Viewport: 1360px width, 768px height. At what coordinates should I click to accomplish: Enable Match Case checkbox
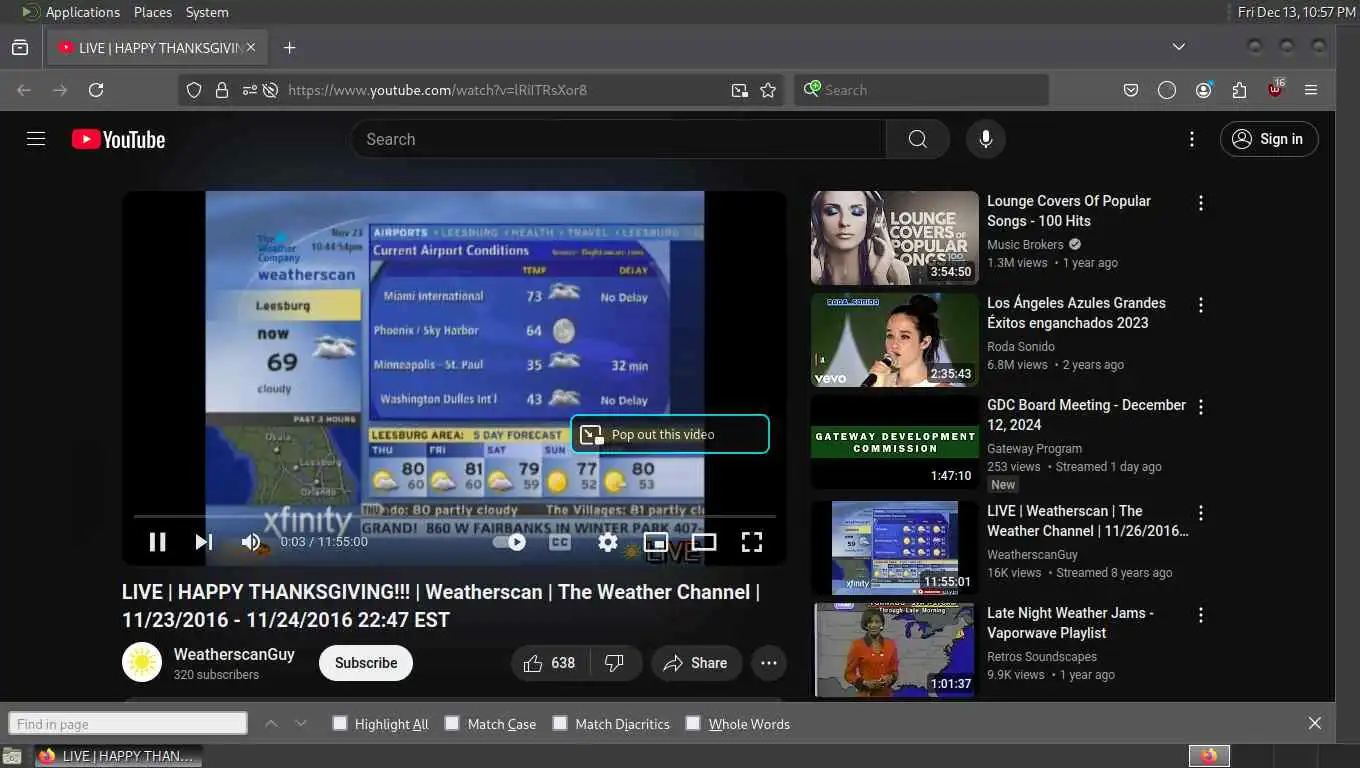coord(452,723)
